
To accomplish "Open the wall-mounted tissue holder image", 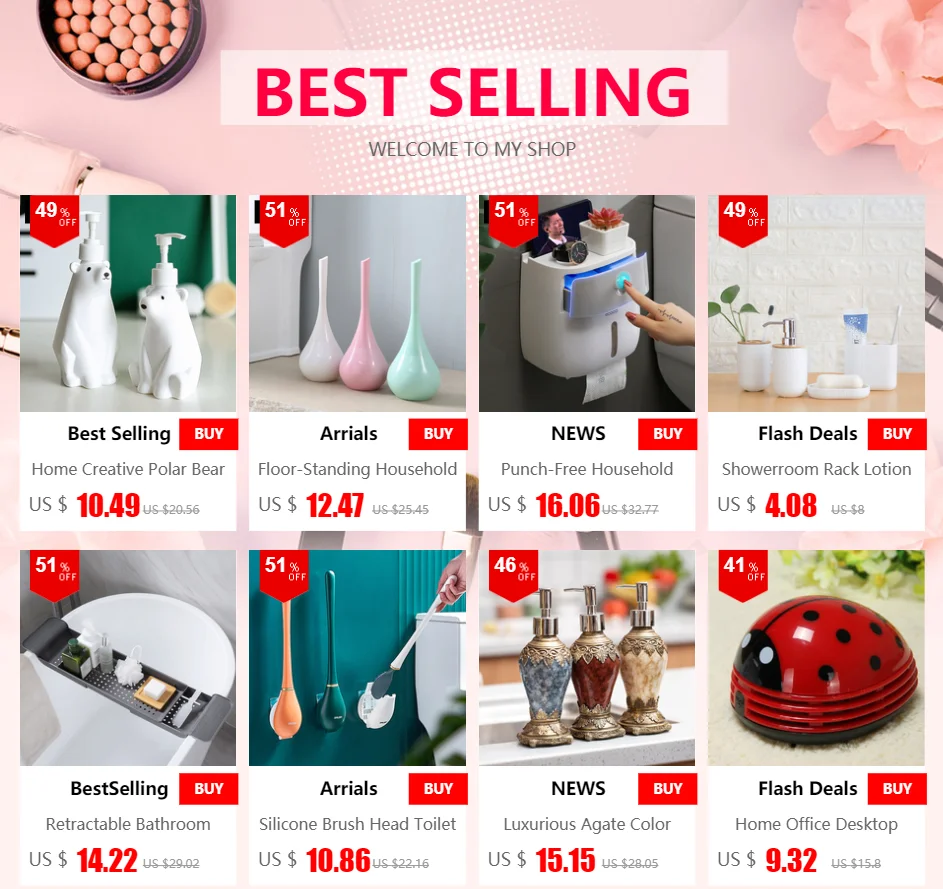I will click(x=587, y=303).
